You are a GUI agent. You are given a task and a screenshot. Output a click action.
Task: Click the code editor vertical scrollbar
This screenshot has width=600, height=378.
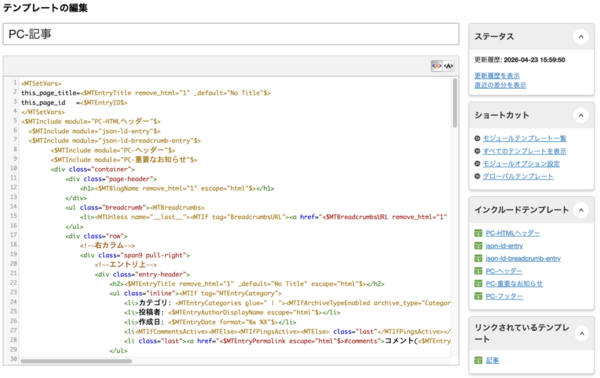(x=455, y=103)
